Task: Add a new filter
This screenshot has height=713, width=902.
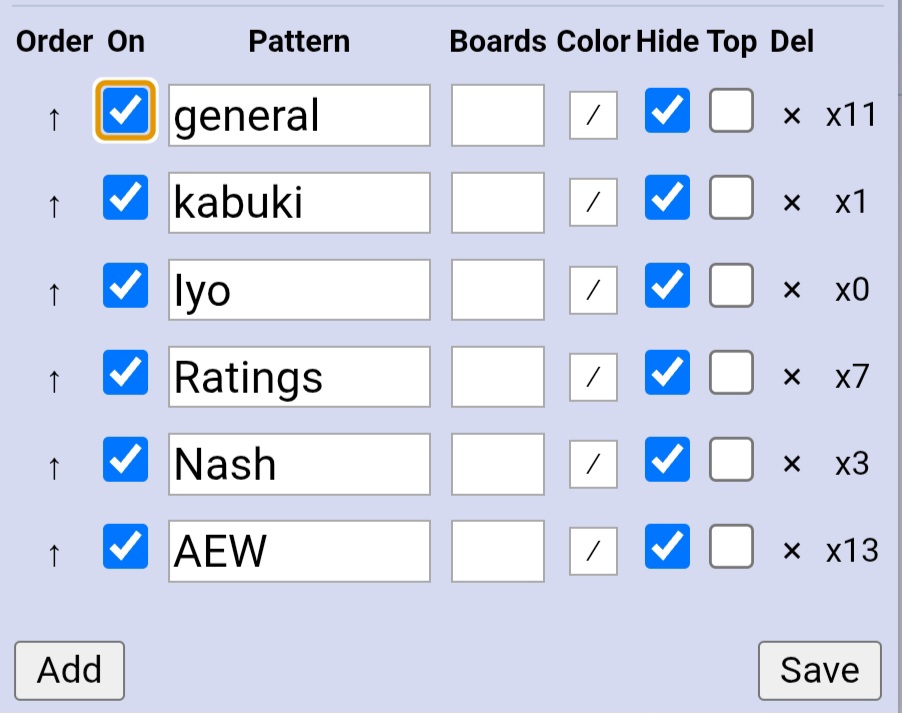Action: click(69, 670)
